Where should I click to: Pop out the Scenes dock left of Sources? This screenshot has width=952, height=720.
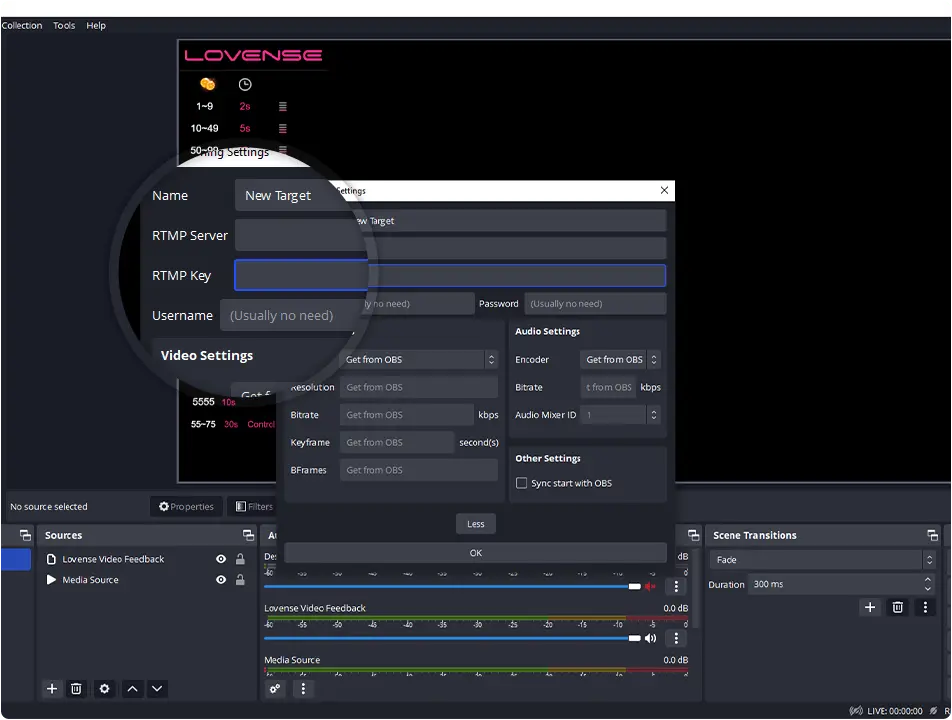25,535
